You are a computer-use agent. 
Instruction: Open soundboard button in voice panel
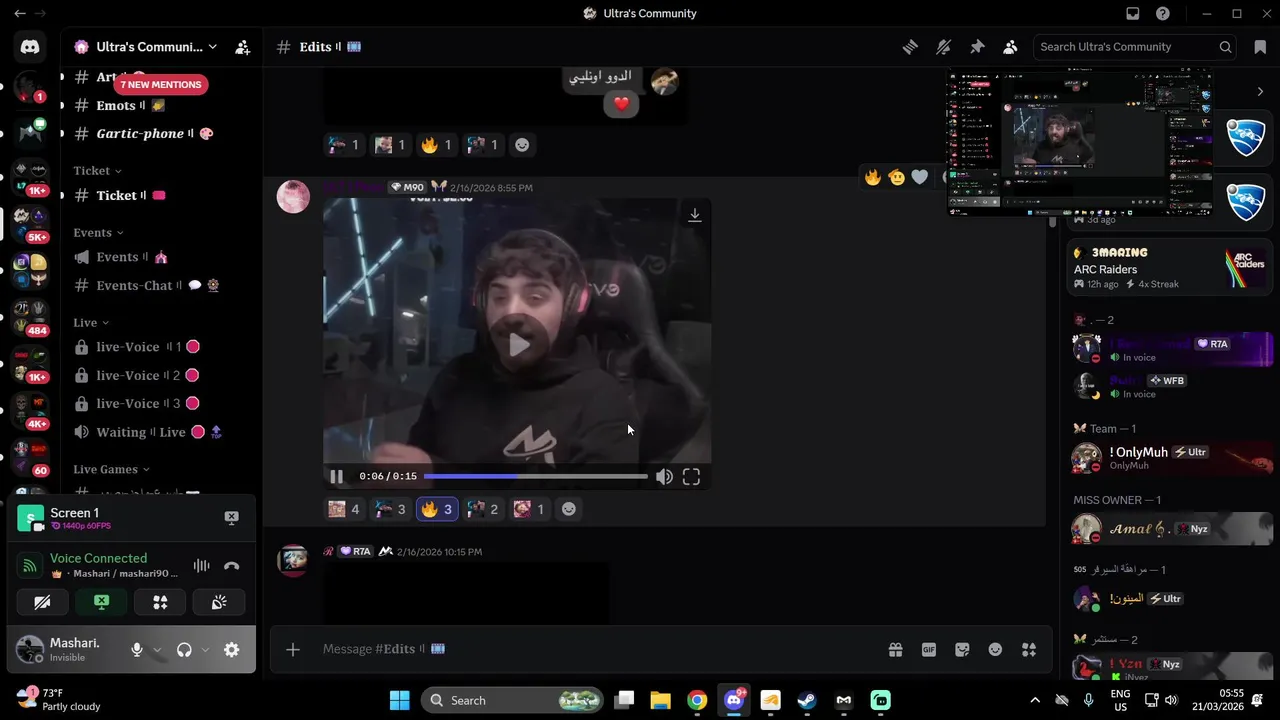[219, 602]
